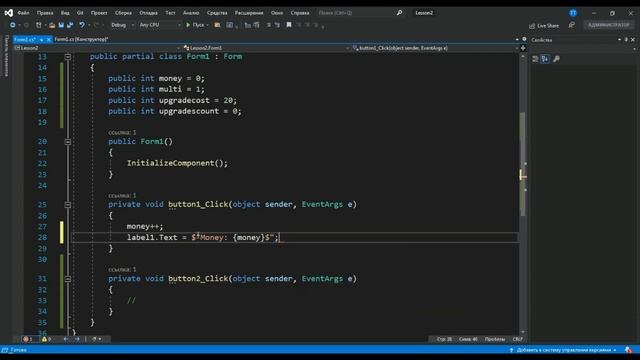640x360 pixels.
Task: Collapse button1_Click method at line 25
Action: pyautogui.click(x=68, y=204)
